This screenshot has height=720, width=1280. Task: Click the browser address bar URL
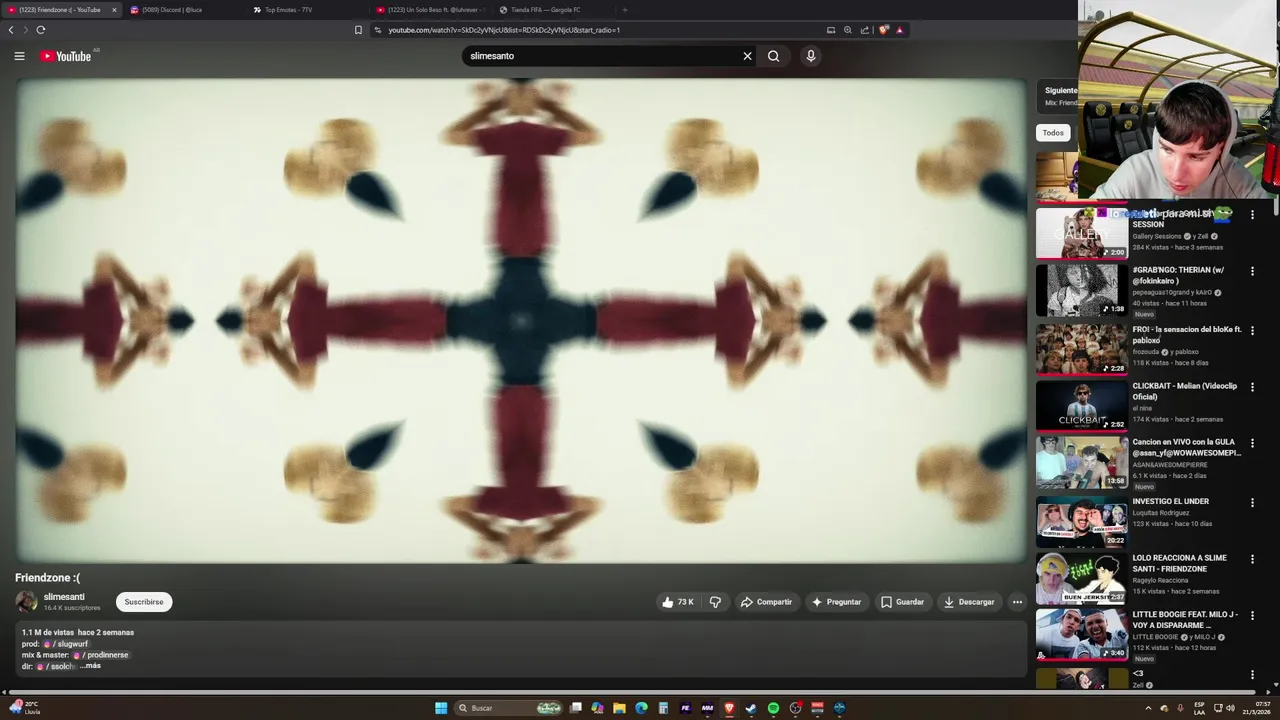(x=504, y=30)
